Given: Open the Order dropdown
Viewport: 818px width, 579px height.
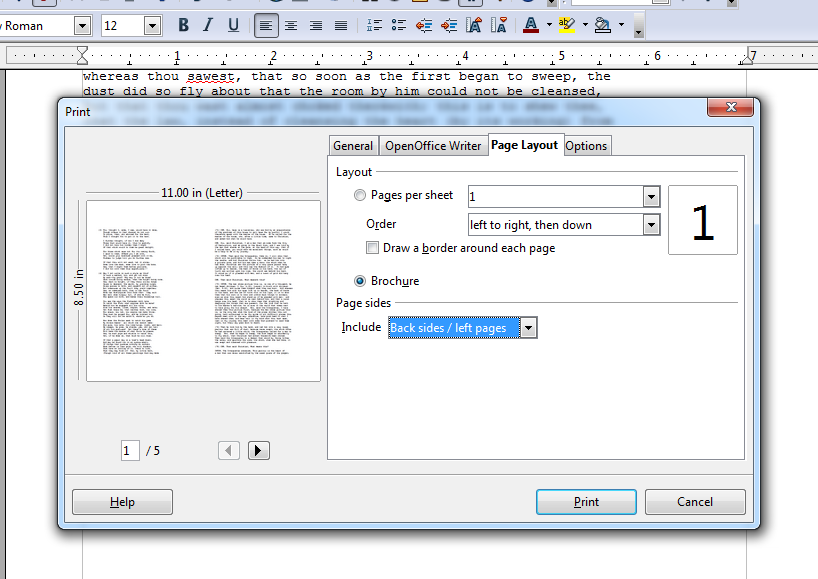Looking at the screenshot, I should [651, 225].
